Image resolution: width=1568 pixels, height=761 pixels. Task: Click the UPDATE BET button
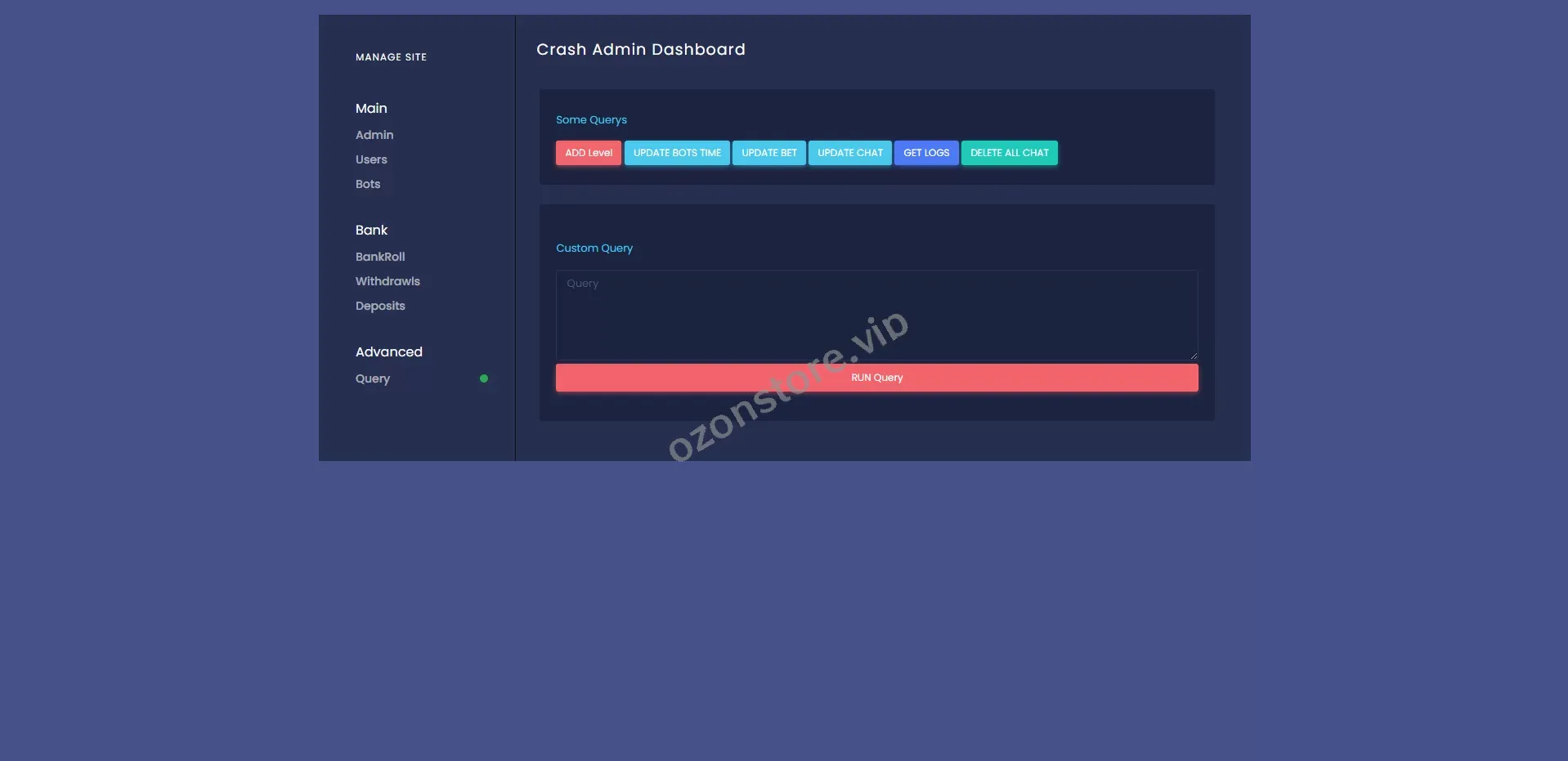click(x=768, y=153)
